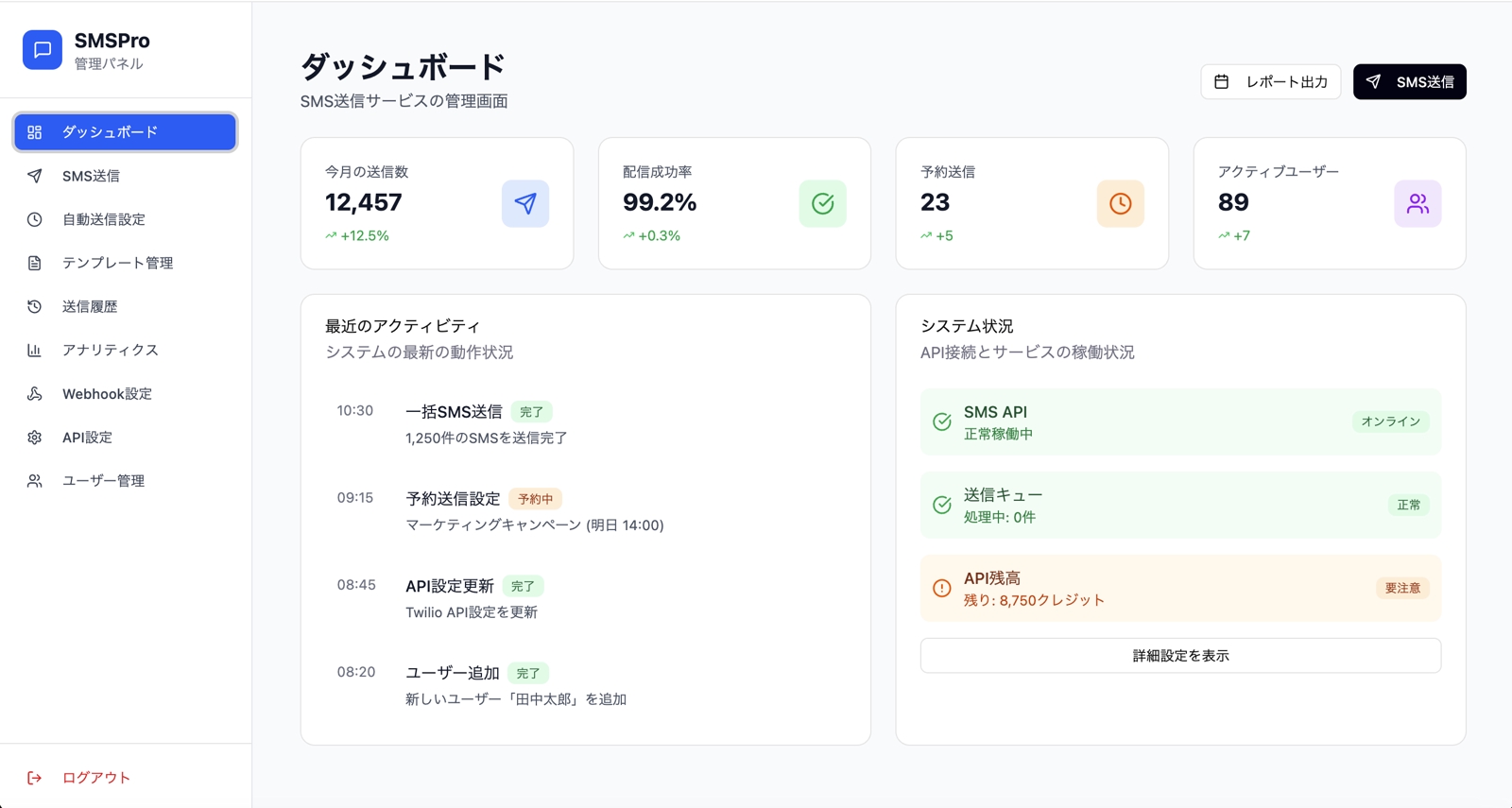This screenshot has width=1512, height=808.
Task: Click the purple active users icon
Action: tap(1417, 203)
